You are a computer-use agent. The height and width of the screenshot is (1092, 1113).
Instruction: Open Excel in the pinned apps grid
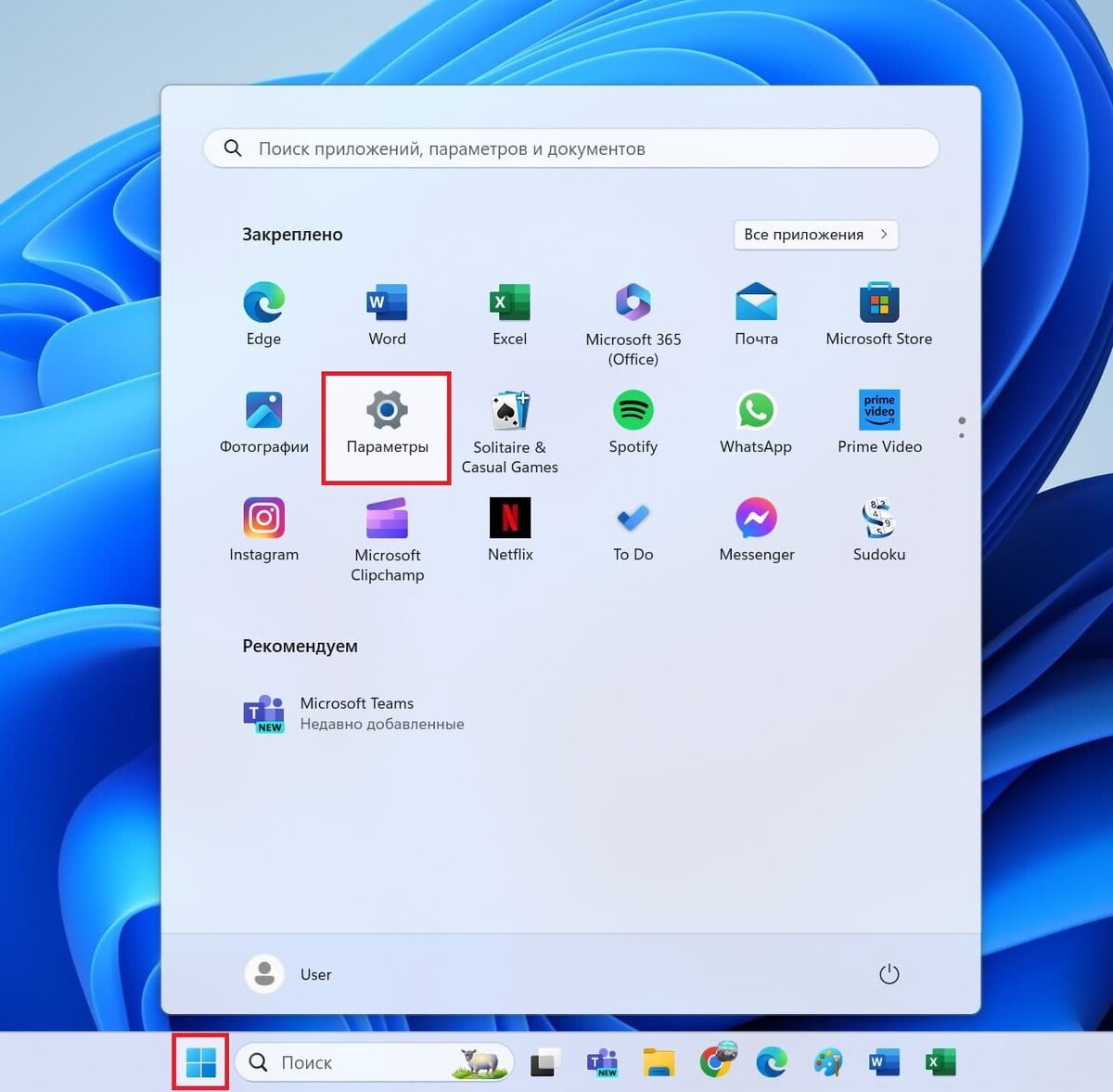point(510,314)
